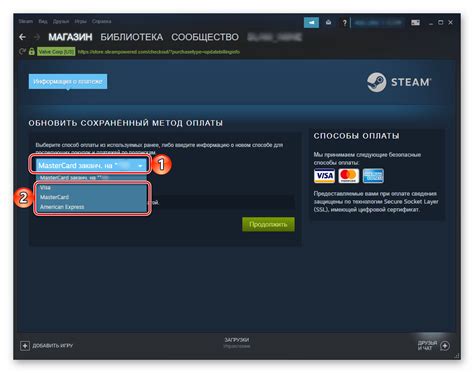Screen dimensions: 474x373
Task: Go back with the left arrow
Action: tap(22, 37)
